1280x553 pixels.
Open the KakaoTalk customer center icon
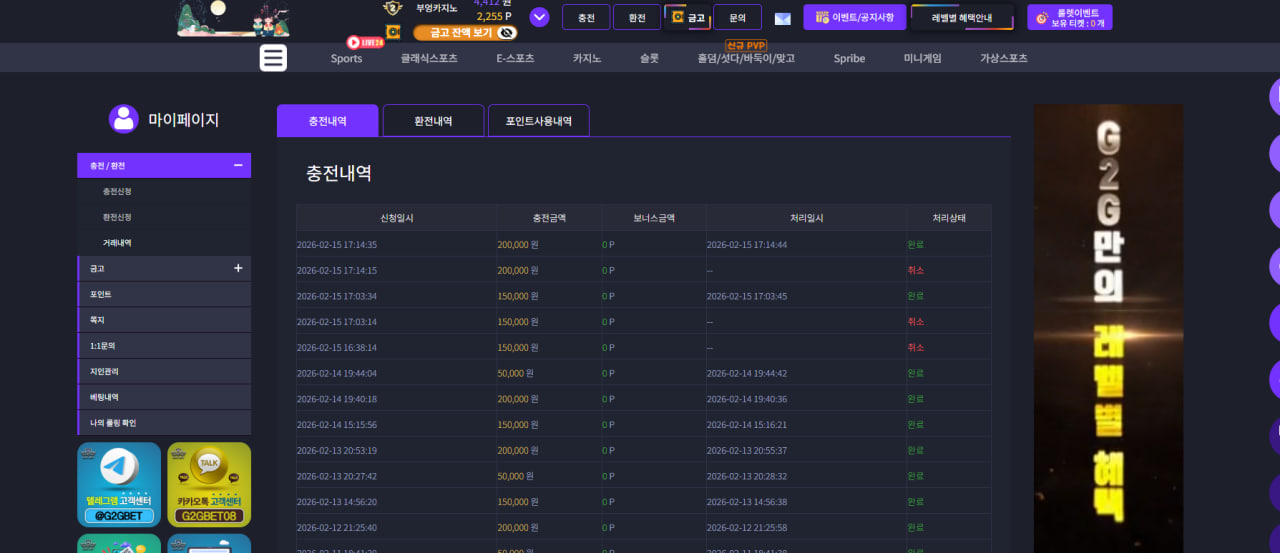coord(209,484)
